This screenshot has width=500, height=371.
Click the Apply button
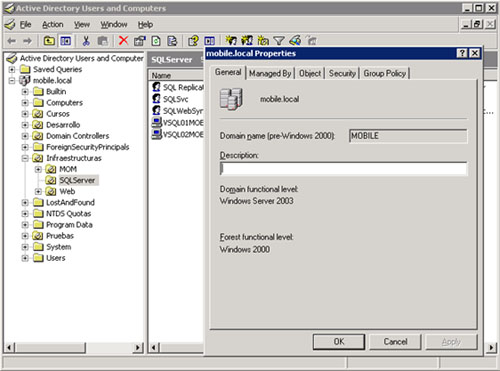tap(451, 342)
